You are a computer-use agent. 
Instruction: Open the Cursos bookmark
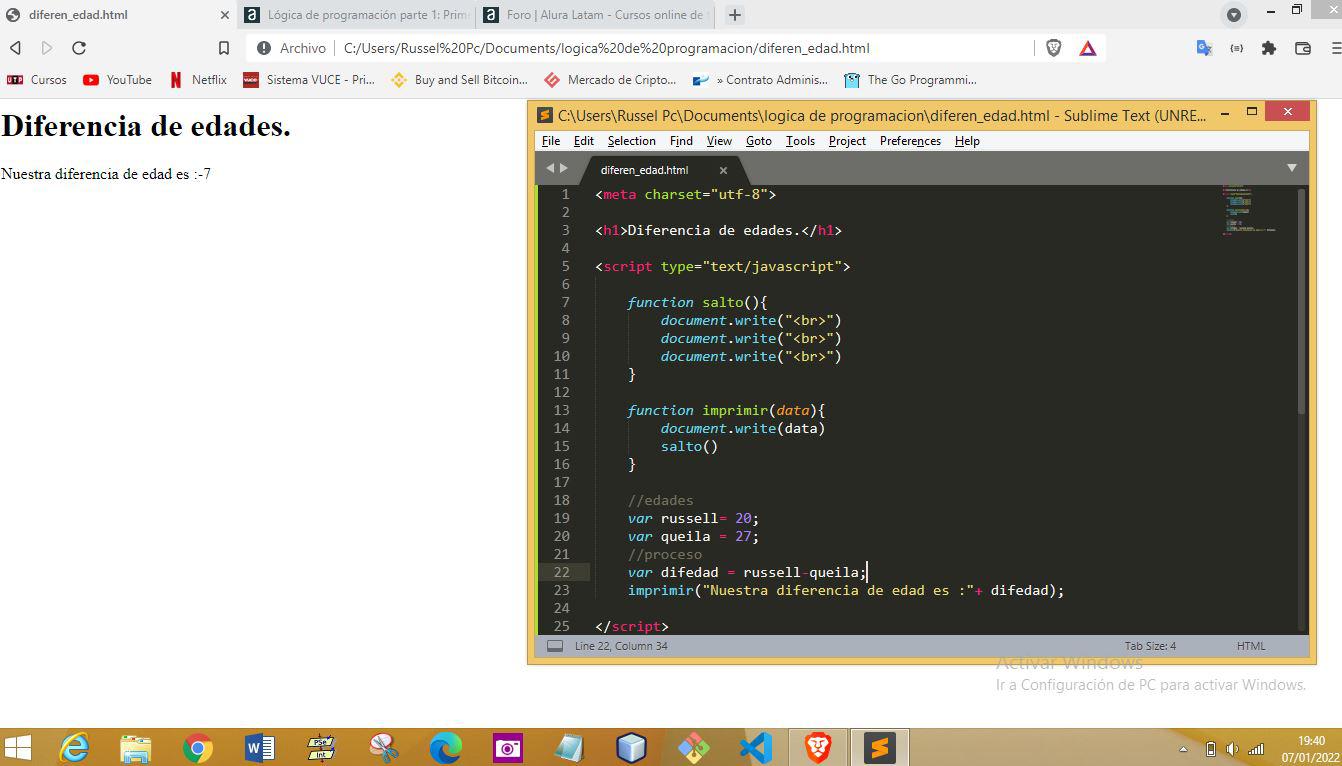click(x=37, y=80)
